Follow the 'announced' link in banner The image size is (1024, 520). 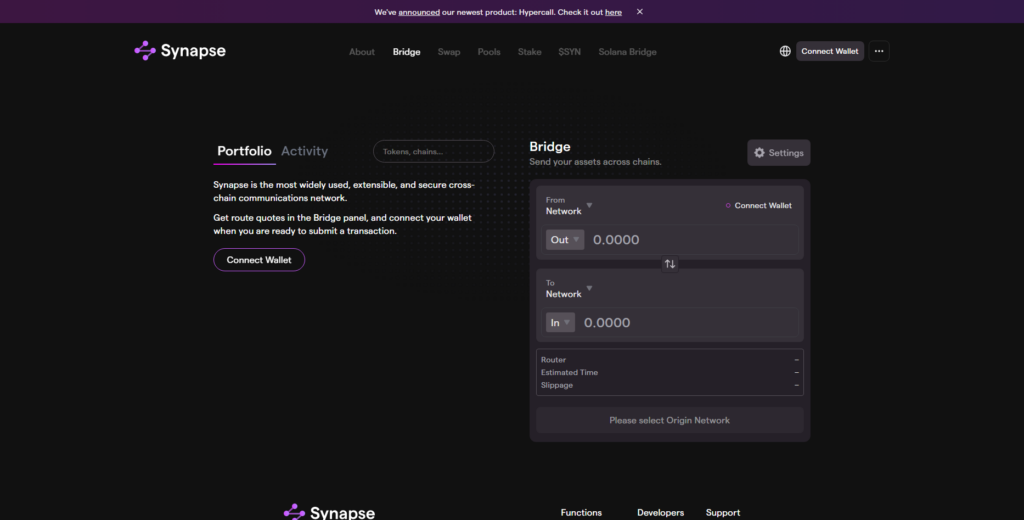[x=419, y=12]
